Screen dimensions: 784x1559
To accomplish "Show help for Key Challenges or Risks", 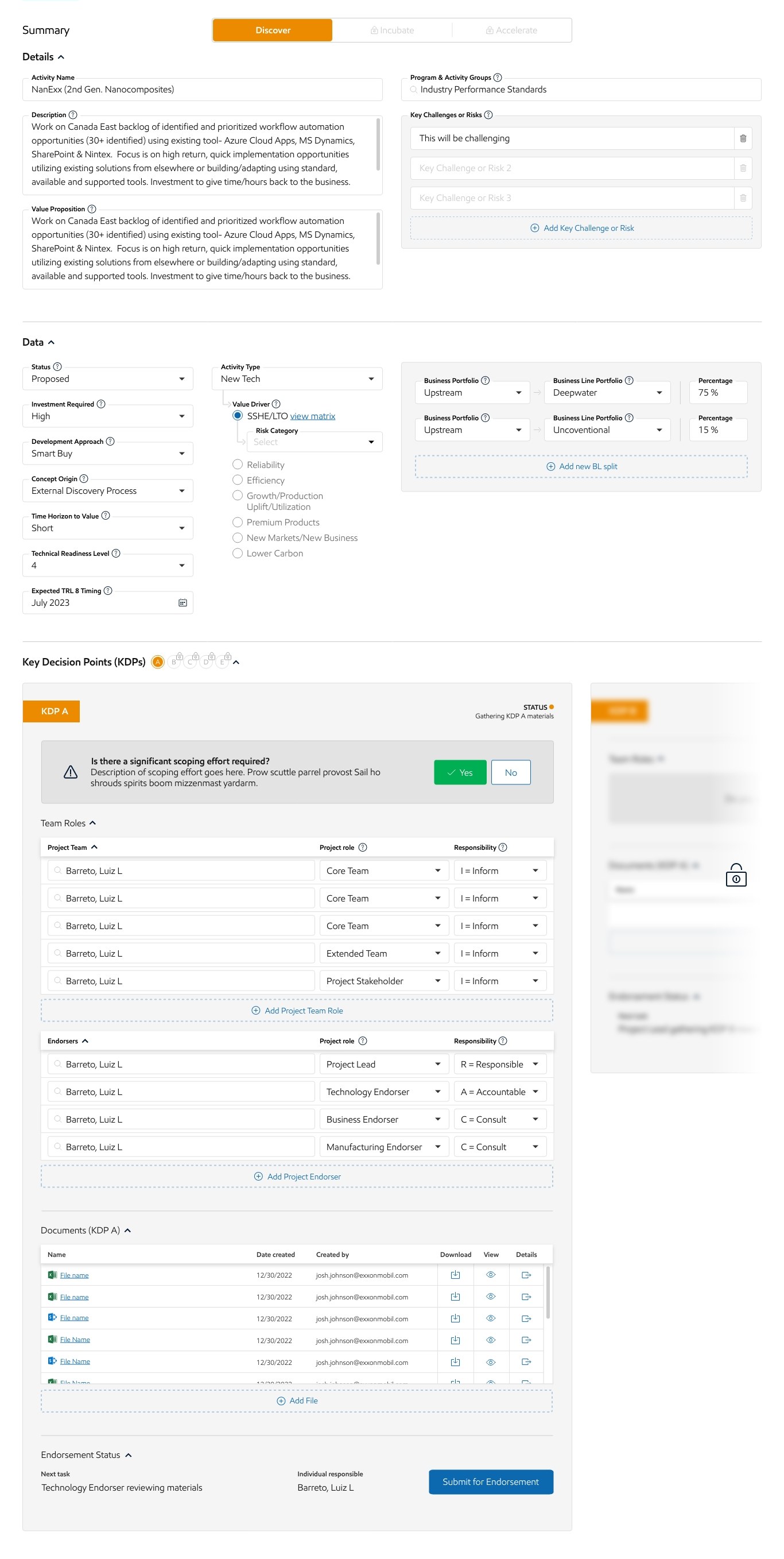I will [488, 115].
